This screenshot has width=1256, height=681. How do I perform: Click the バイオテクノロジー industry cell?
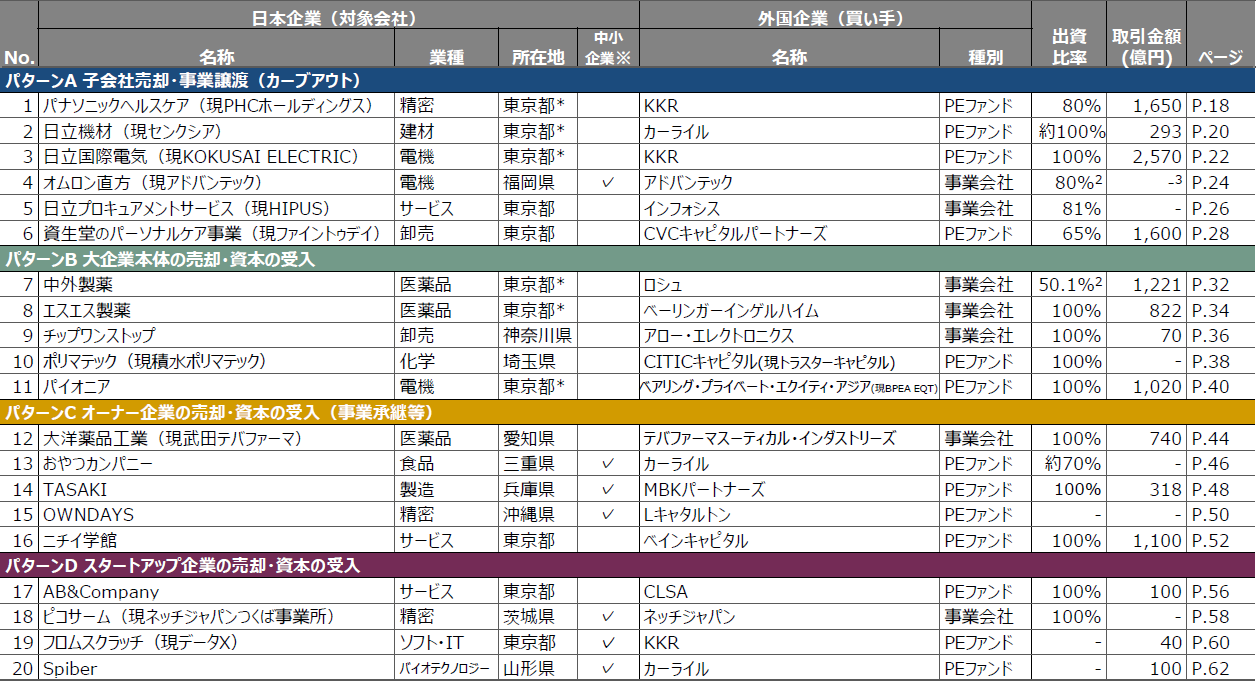(446, 668)
